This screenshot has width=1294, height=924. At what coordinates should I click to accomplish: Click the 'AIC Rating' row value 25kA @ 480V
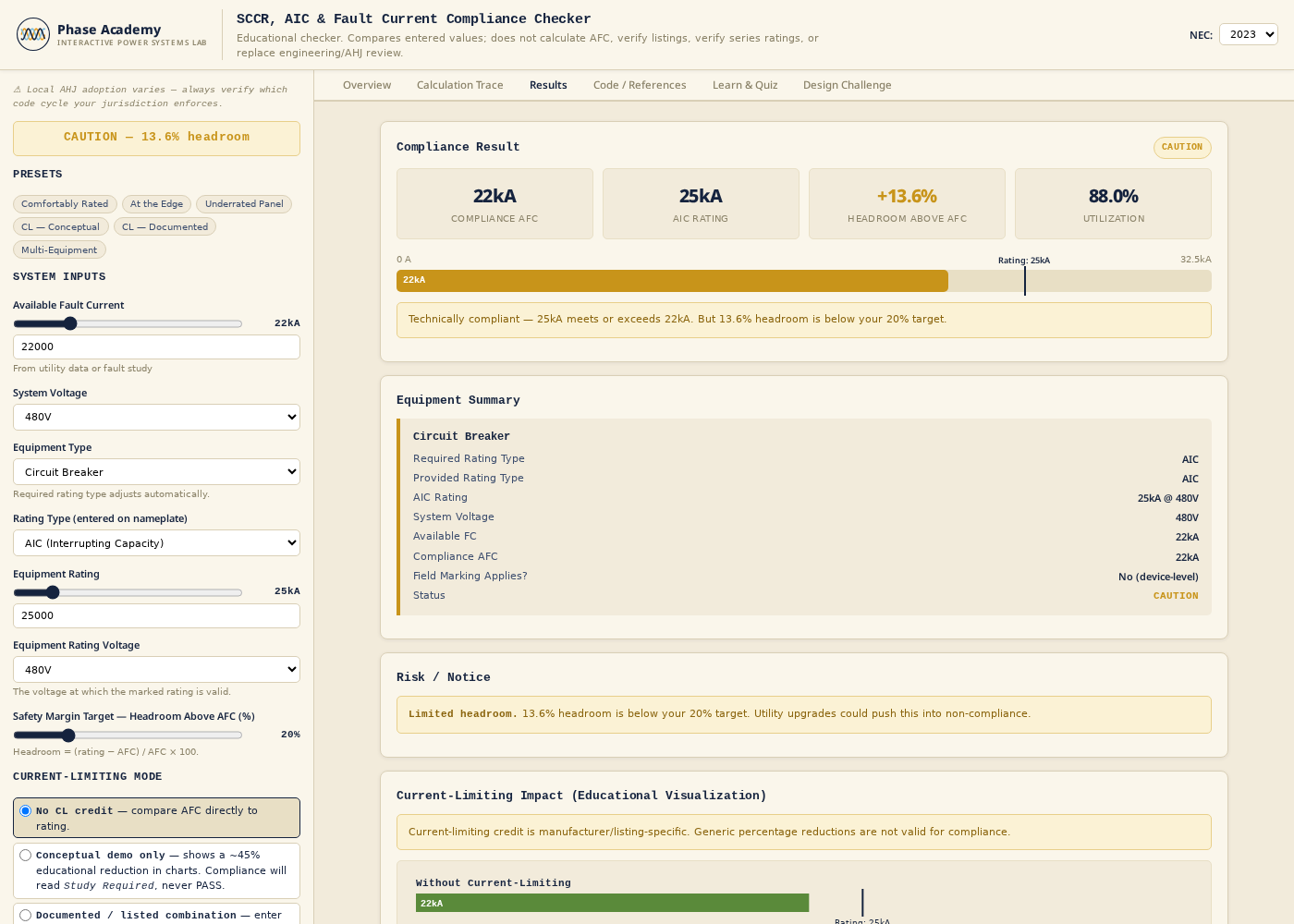point(1167,498)
